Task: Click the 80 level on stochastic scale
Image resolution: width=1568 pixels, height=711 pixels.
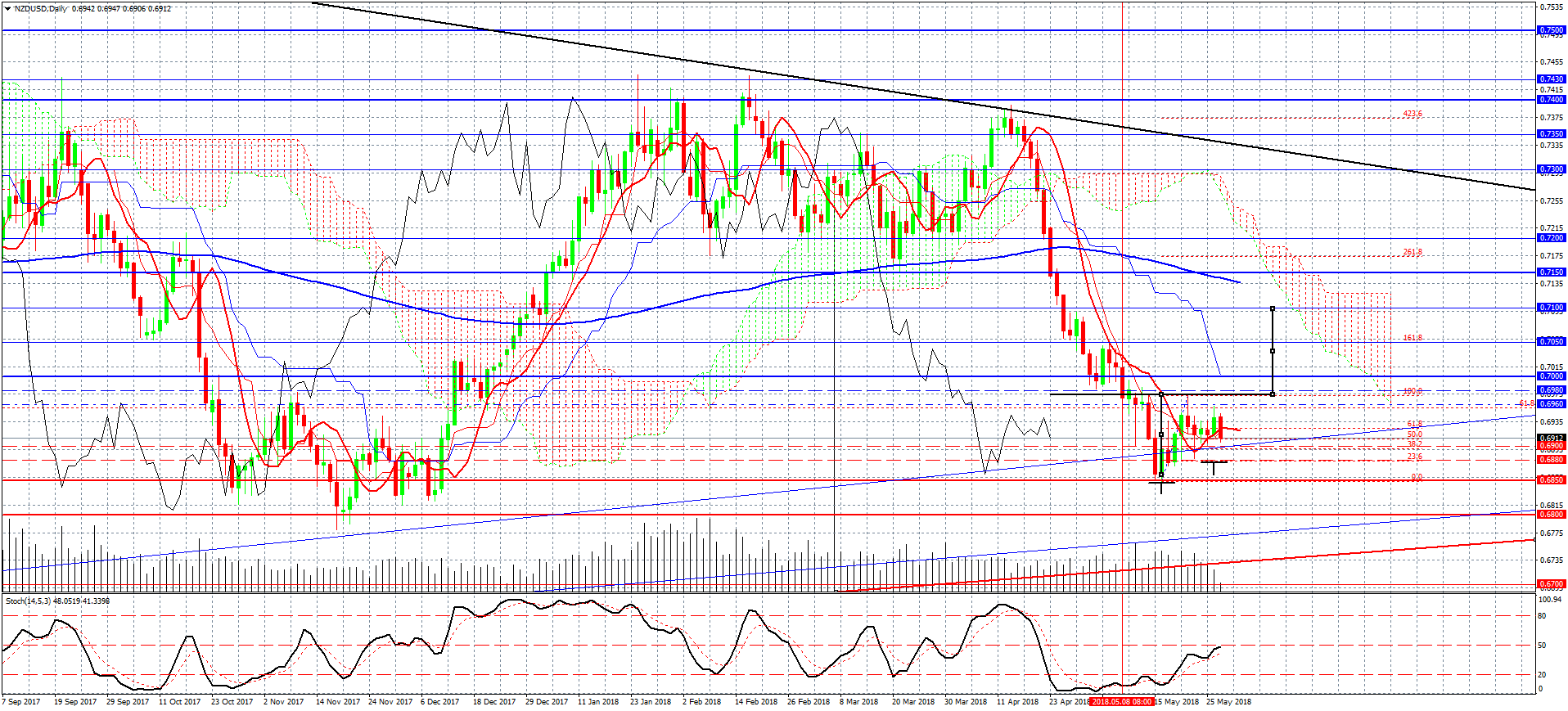Action: point(1543,615)
